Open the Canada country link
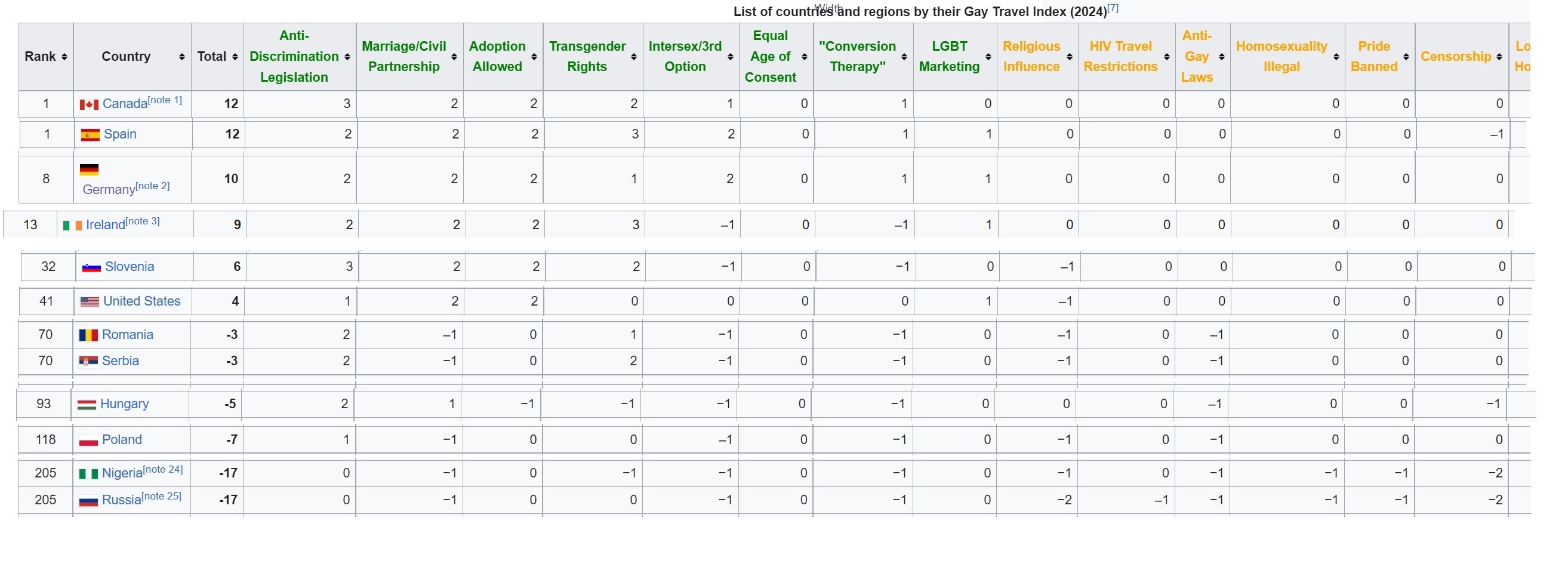Image resolution: width=1568 pixels, height=561 pixels. point(125,104)
